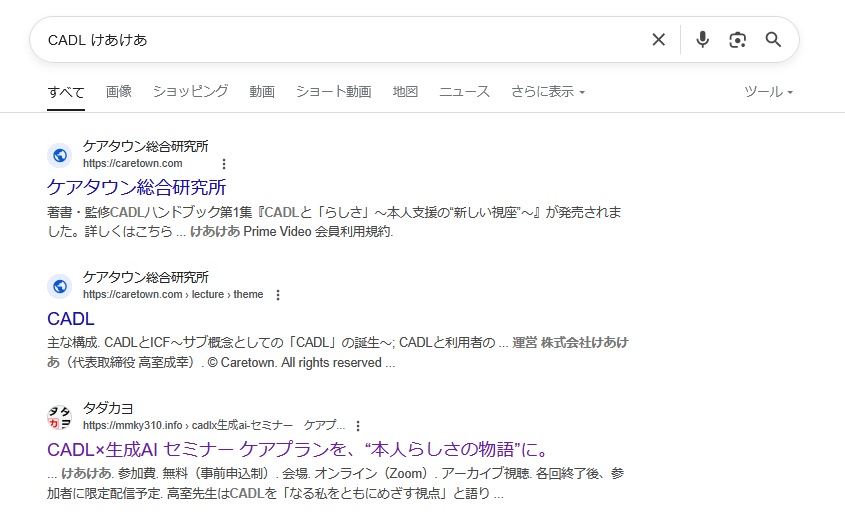Click the caretown.com › lecture › theme URL
This screenshot has height=519, width=845.
[173, 294]
